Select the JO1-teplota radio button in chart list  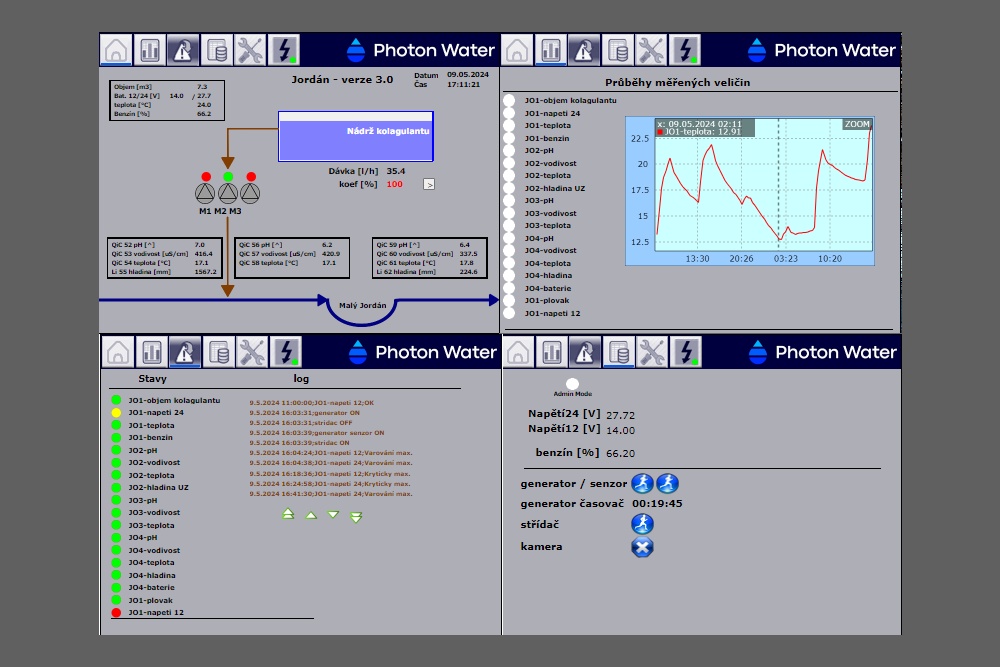(509, 126)
